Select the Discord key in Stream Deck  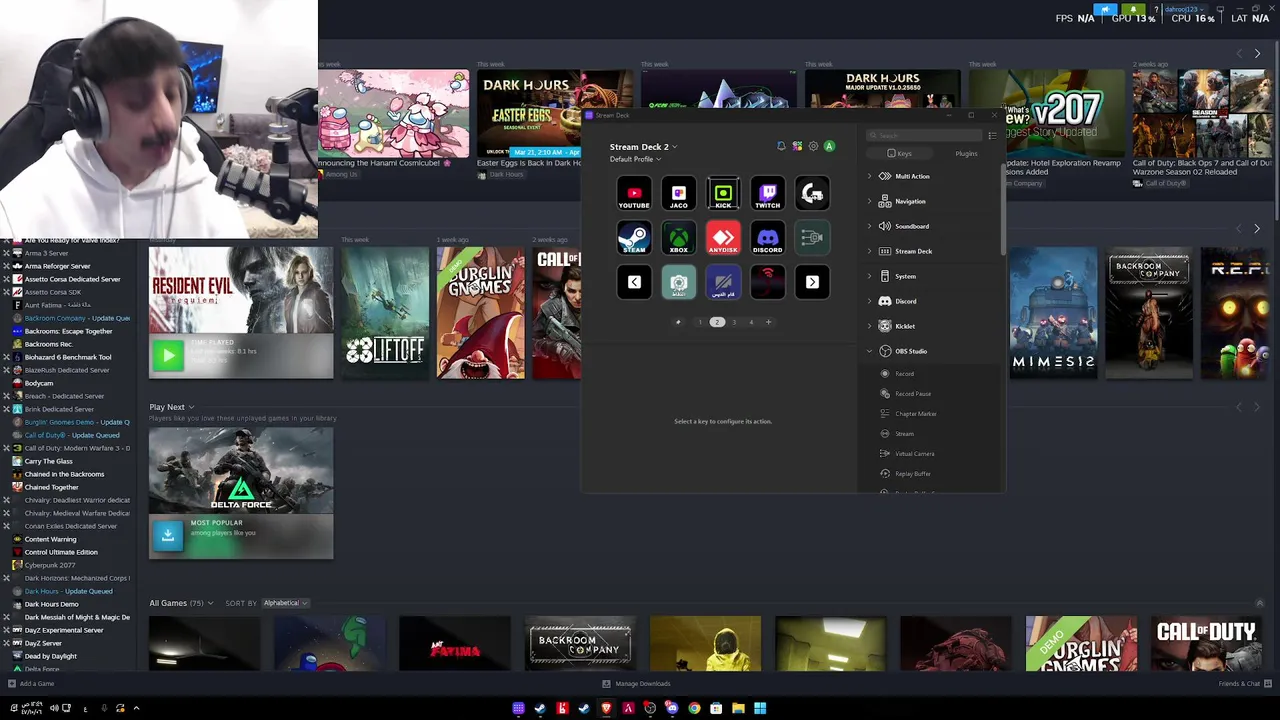pos(768,238)
